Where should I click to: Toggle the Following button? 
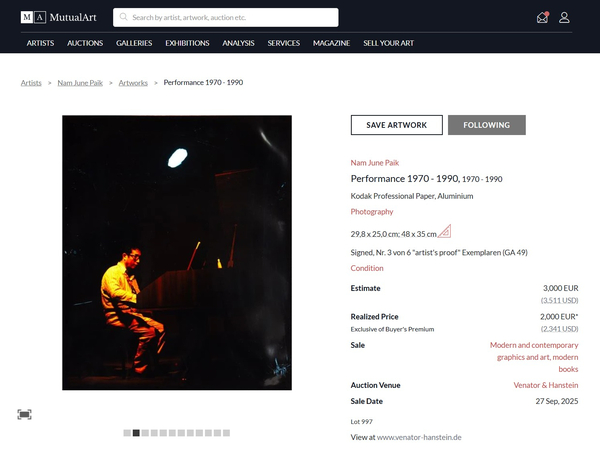tap(487, 125)
